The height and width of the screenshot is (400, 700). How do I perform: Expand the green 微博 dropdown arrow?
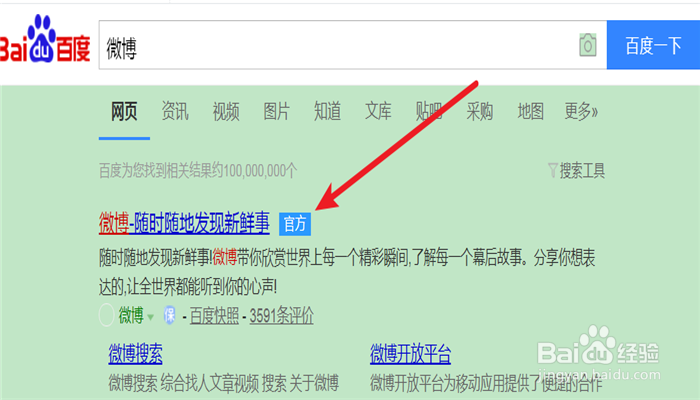(150, 317)
